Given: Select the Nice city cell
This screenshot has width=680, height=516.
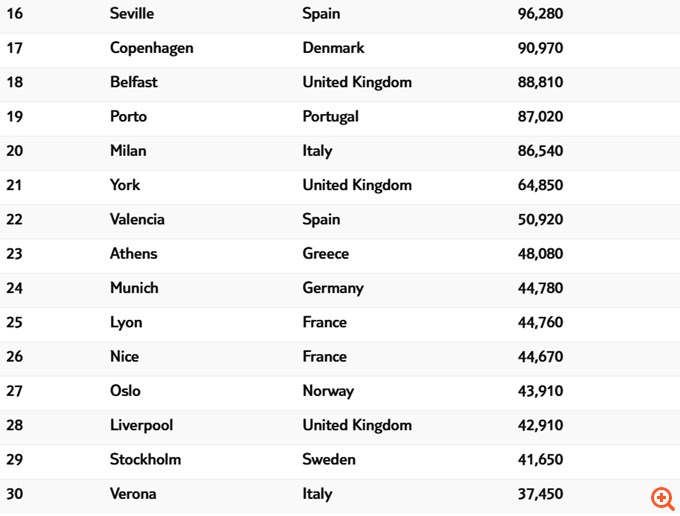Looking at the screenshot, I should tap(124, 357).
